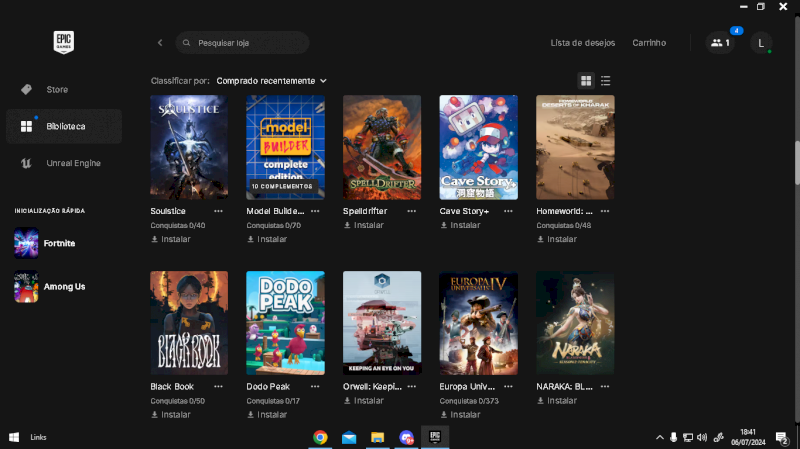The image size is (800, 449).
Task: Open Model Builder cover art
Action: [285, 147]
